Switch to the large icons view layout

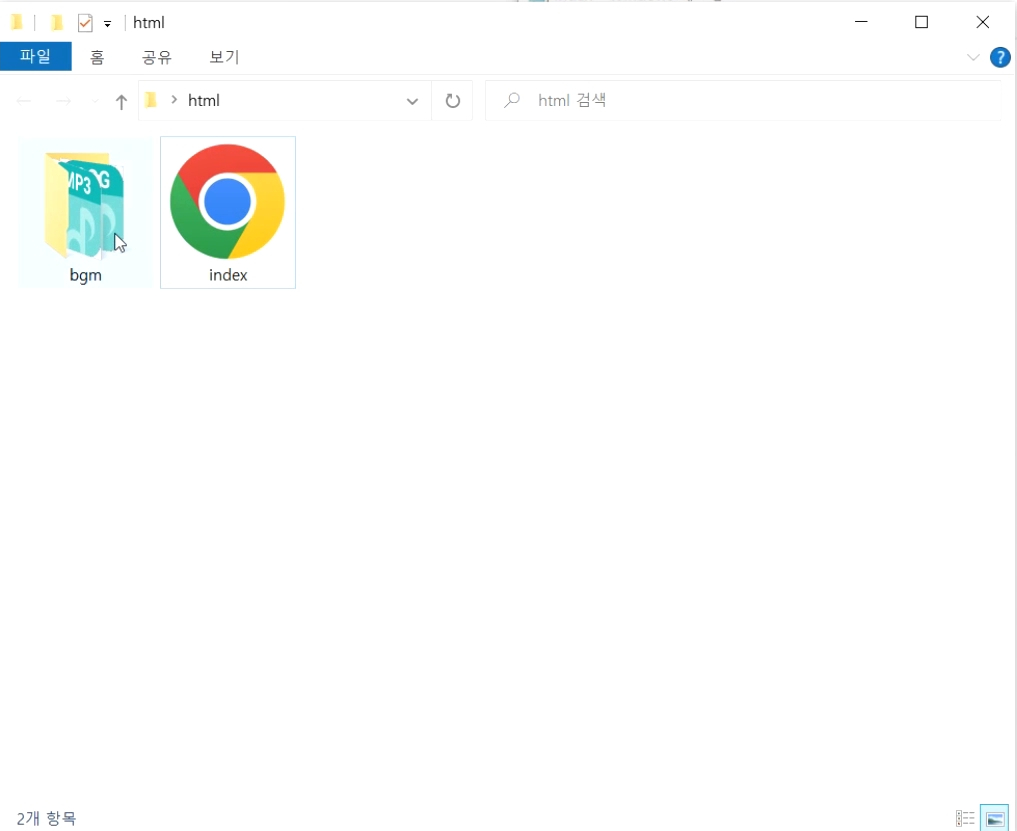point(995,818)
